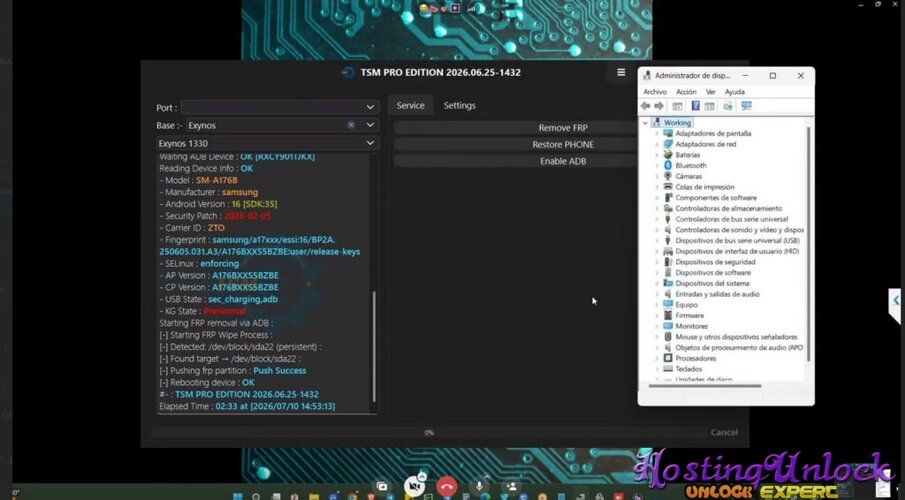
Task: Open the properties toolbar icon in Device Manager
Action: tap(678, 106)
